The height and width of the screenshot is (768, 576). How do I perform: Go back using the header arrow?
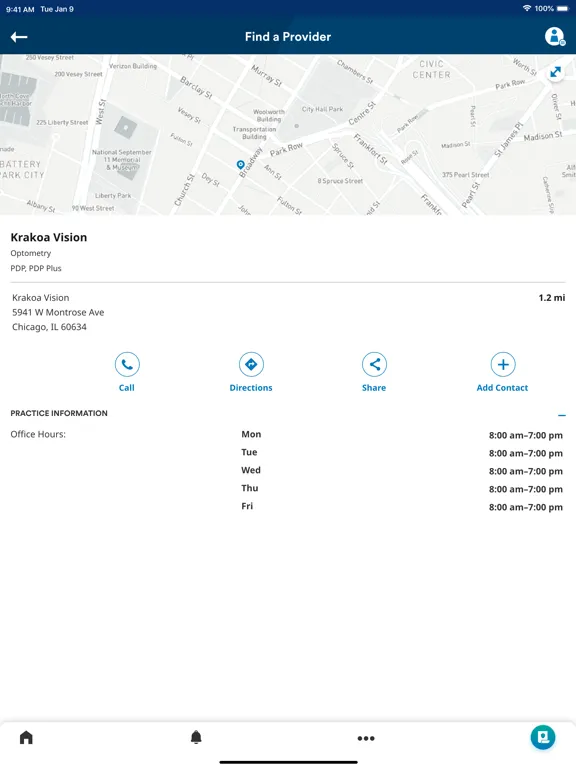coord(19,37)
